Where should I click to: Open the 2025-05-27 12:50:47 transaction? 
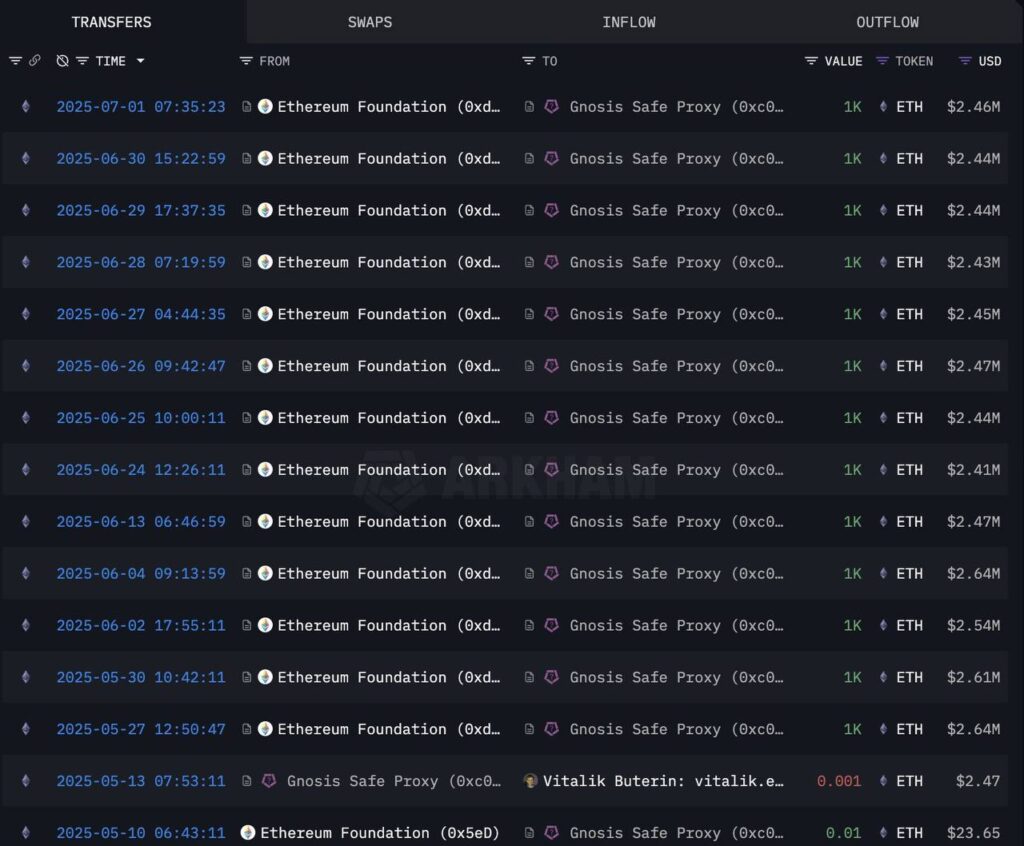click(x=141, y=729)
